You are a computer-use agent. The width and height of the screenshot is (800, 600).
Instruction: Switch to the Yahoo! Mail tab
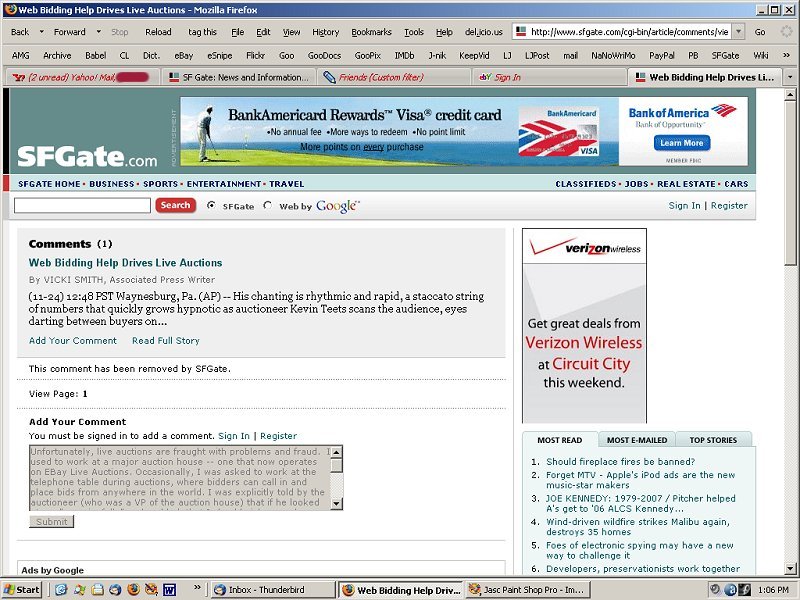pyautogui.click(x=82, y=77)
